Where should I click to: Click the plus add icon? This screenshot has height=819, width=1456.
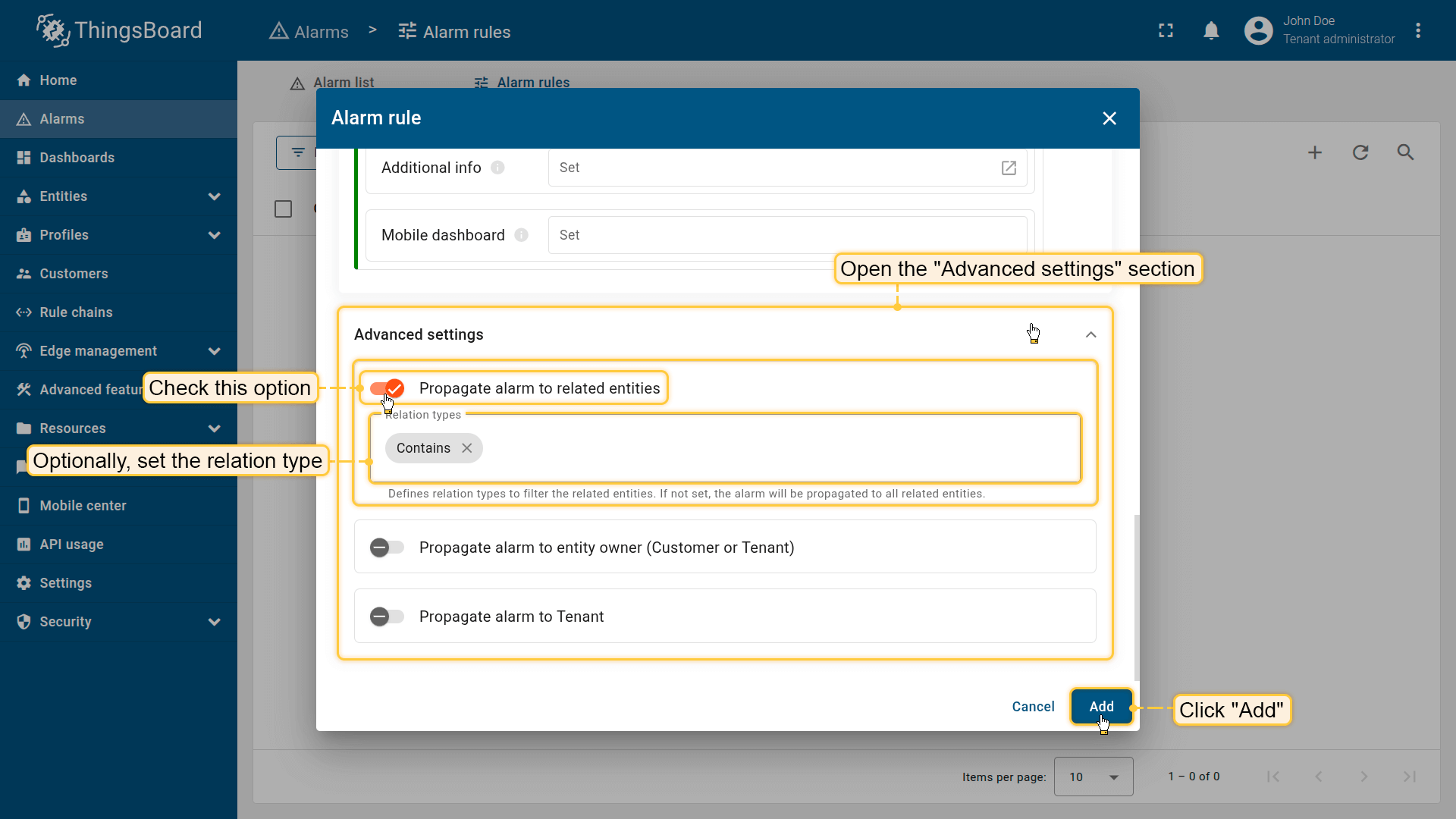click(x=1315, y=152)
